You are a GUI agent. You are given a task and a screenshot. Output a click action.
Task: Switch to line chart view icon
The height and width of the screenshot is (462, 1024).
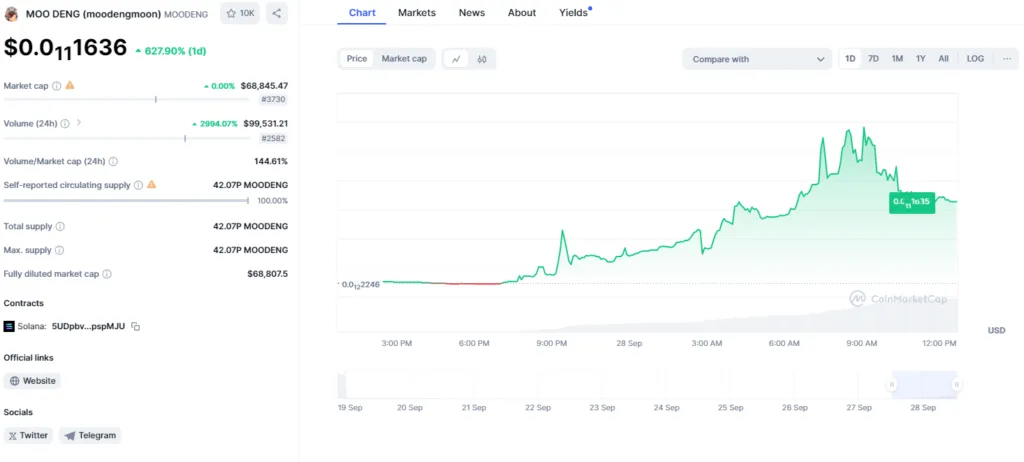pos(456,59)
